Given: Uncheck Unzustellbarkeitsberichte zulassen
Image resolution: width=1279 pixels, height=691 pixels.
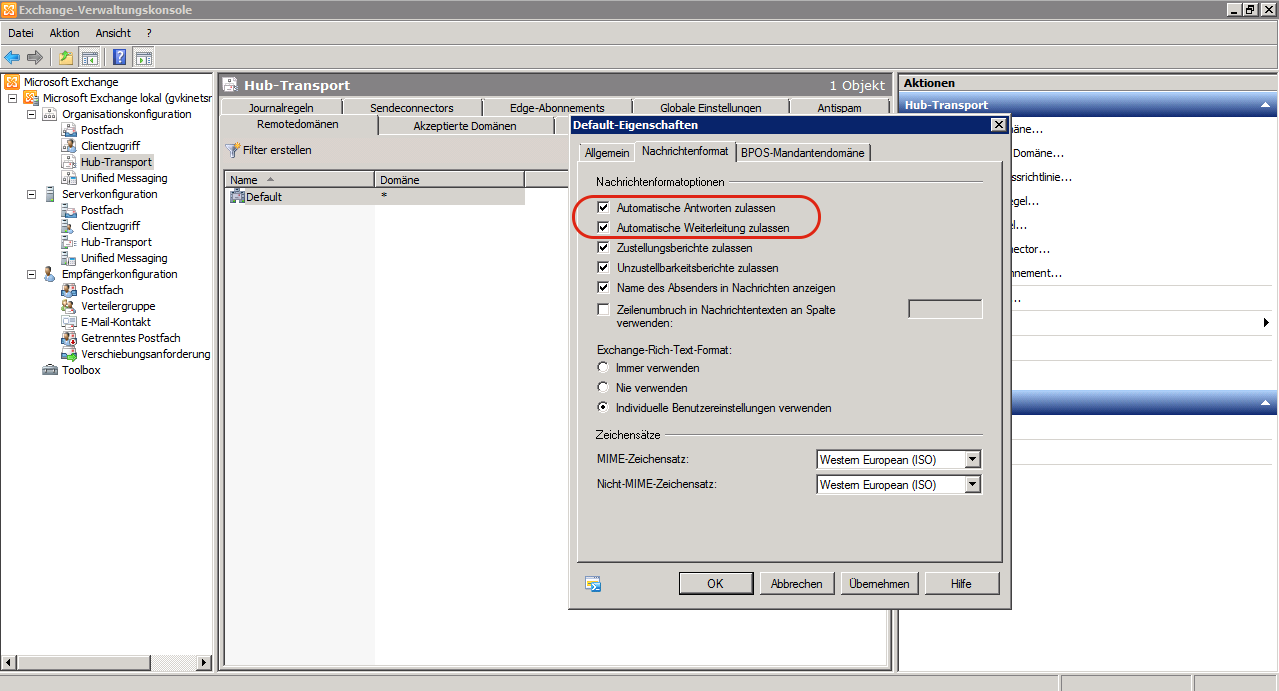Looking at the screenshot, I should [x=603, y=267].
